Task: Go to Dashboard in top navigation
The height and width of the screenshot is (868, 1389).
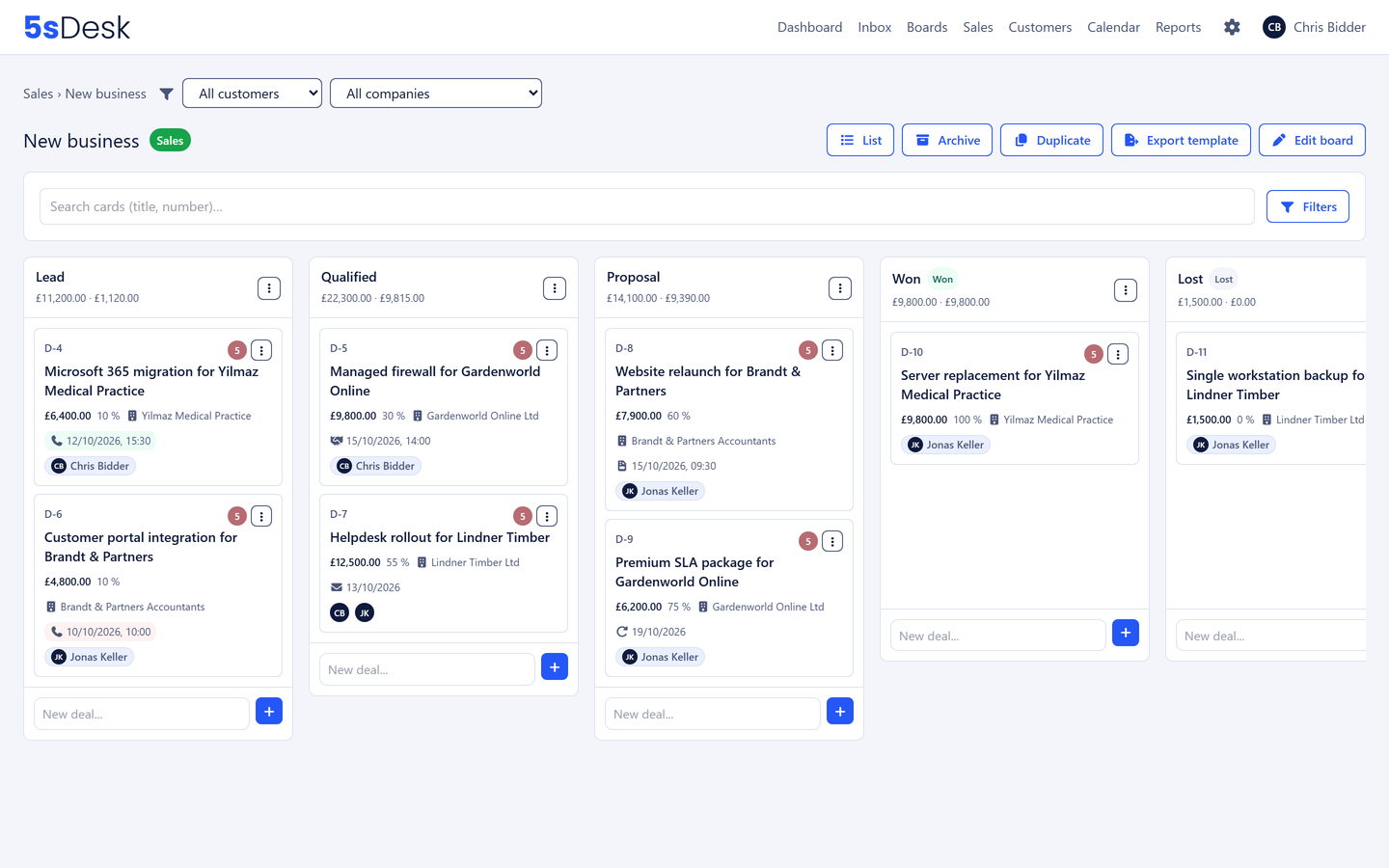Action: [x=810, y=27]
